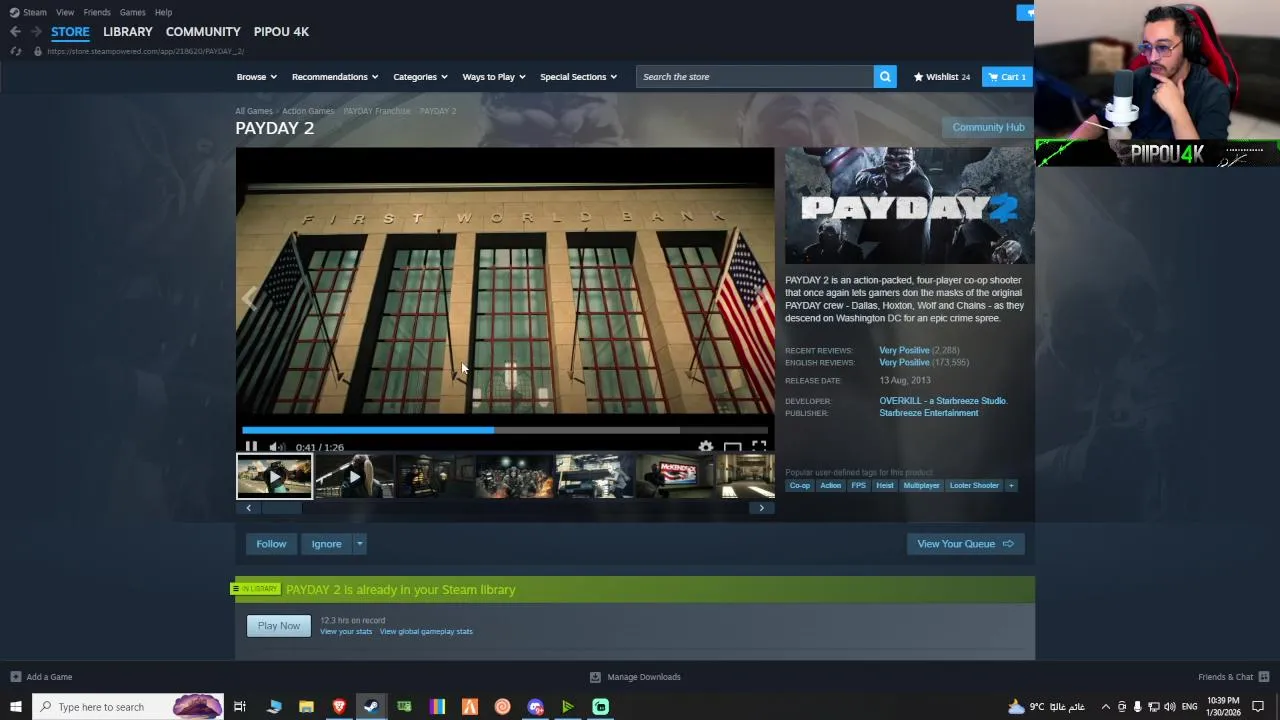Open the Help menu
1280x720 pixels.
pyautogui.click(x=163, y=12)
